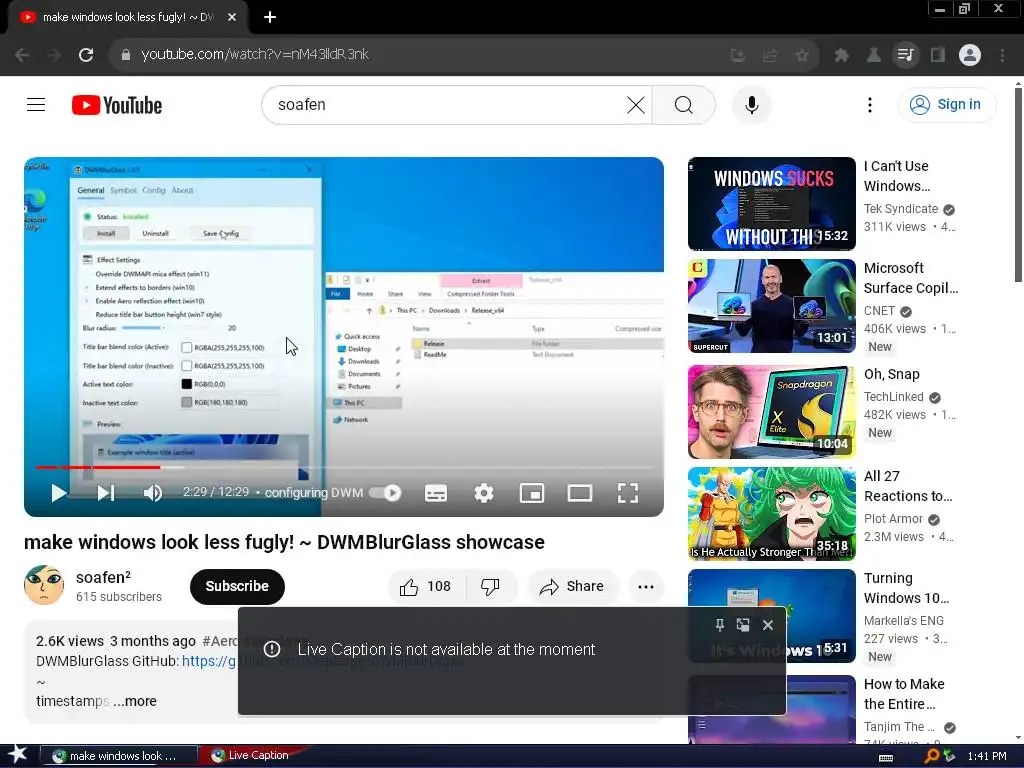Open YouTube settings three-dot menu
The image size is (1024, 768).
[869, 104]
